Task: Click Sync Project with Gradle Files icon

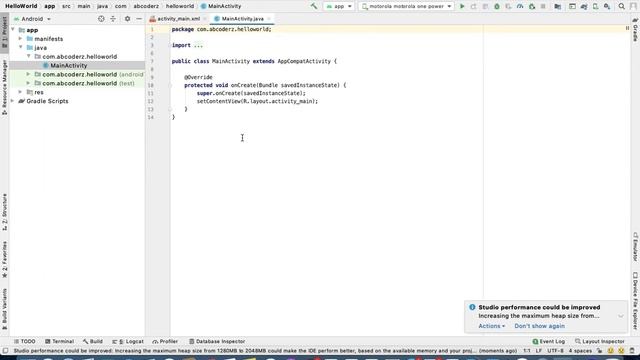Action: pyautogui.click(x=584, y=6)
